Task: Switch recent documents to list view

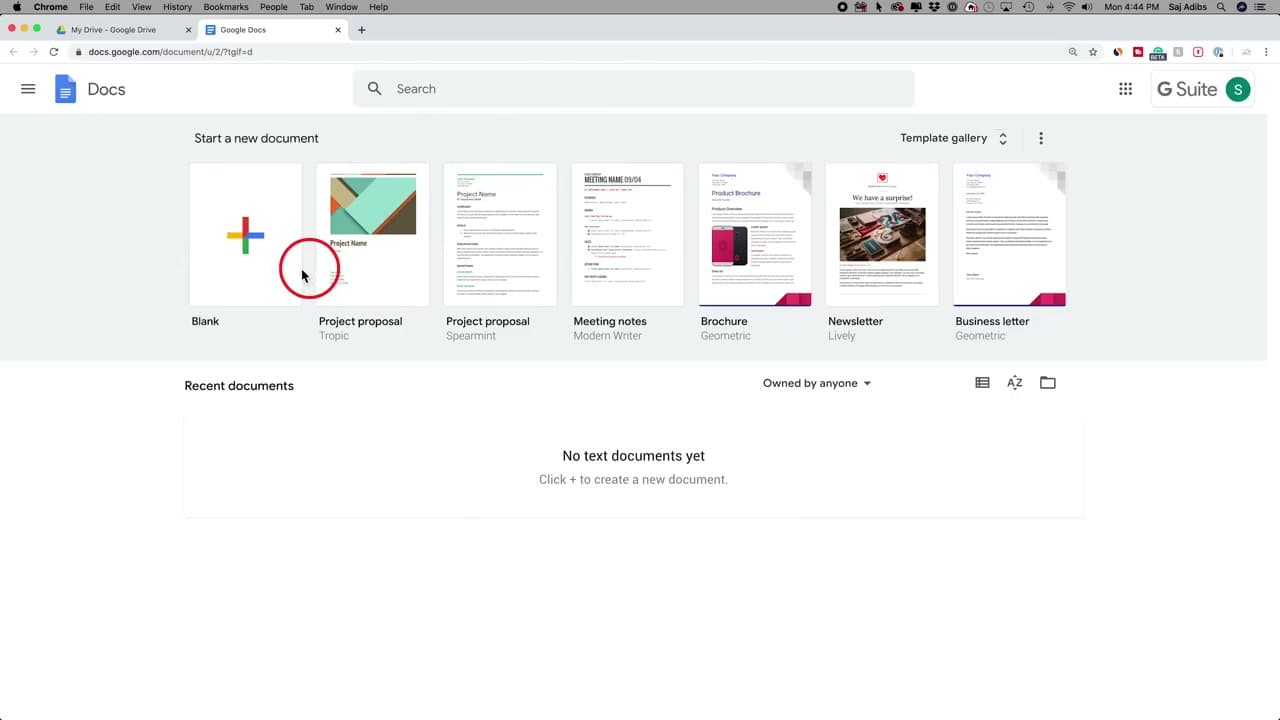Action: (982, 383)
